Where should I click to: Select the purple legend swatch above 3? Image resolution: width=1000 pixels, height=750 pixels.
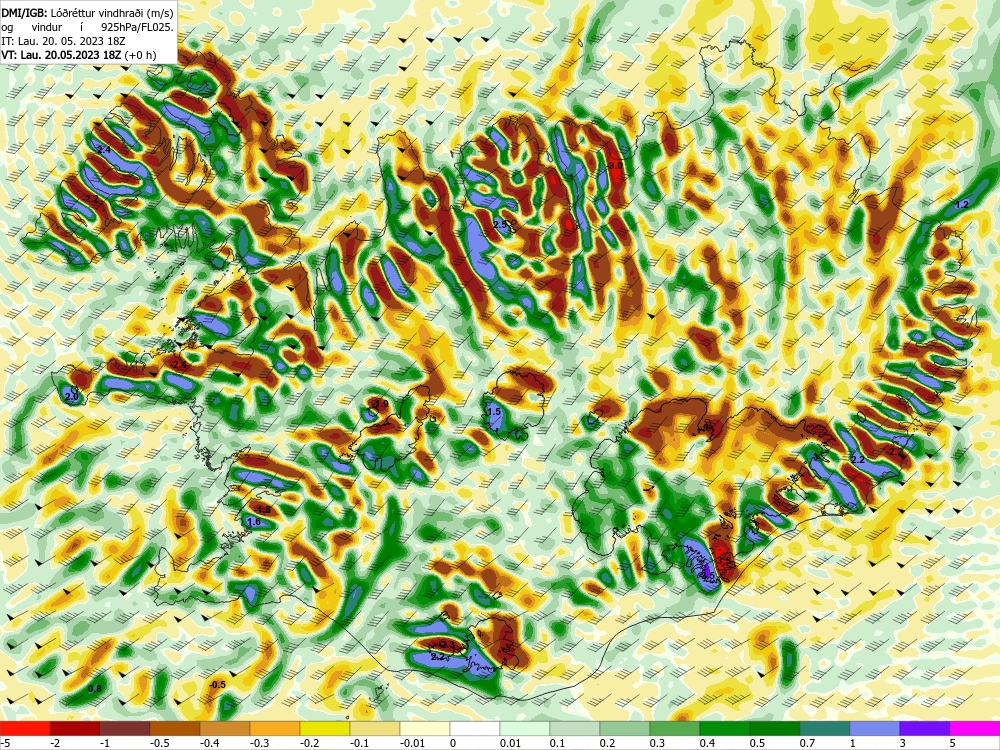[x=925, y=728]
